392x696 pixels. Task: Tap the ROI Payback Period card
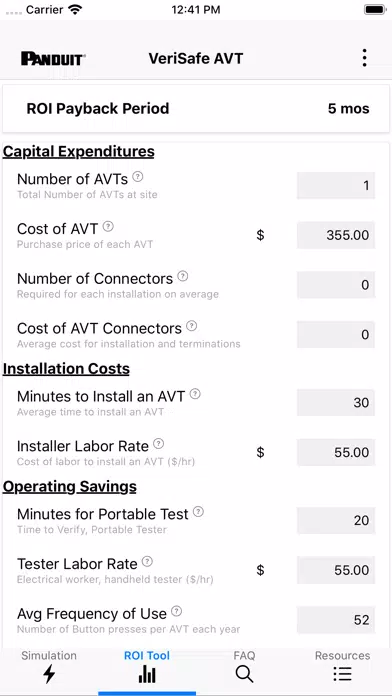pyautogui.click(x=196, y=109)
